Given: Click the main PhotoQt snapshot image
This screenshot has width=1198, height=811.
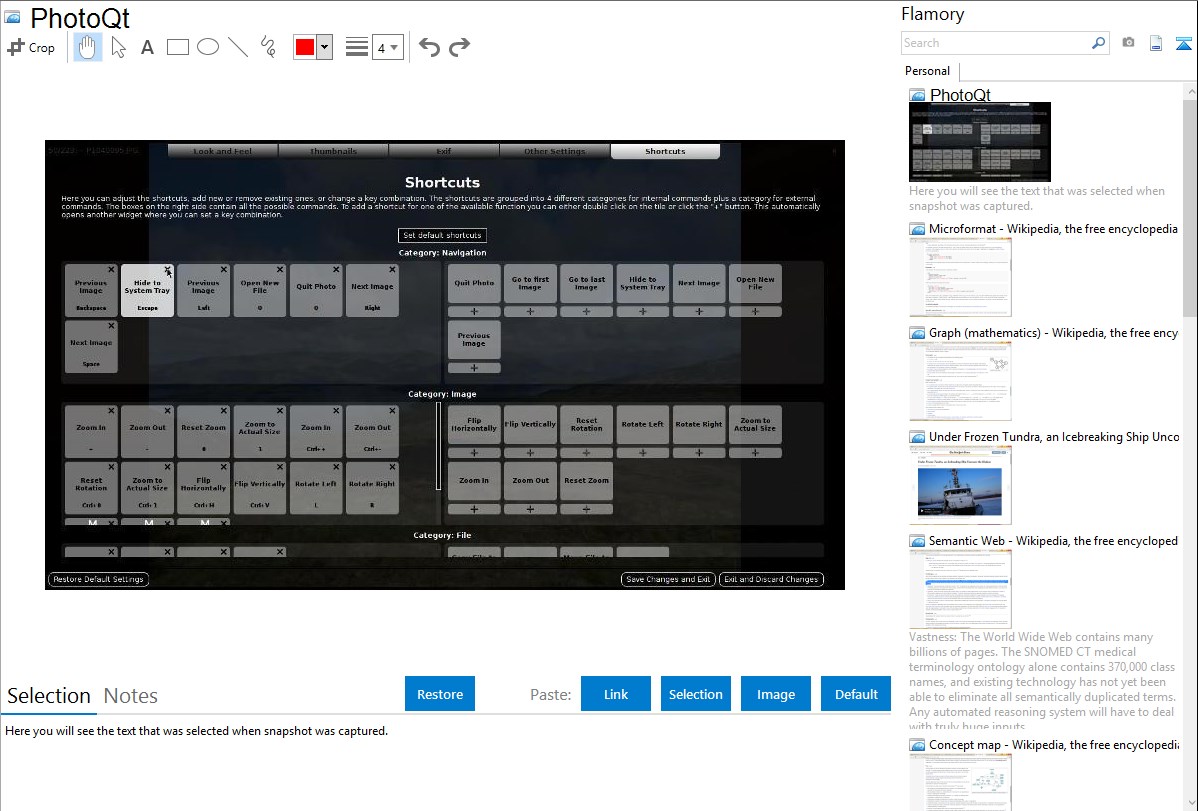Looking at the screenshot, I should pyautogui.click(x=445, y=365).
